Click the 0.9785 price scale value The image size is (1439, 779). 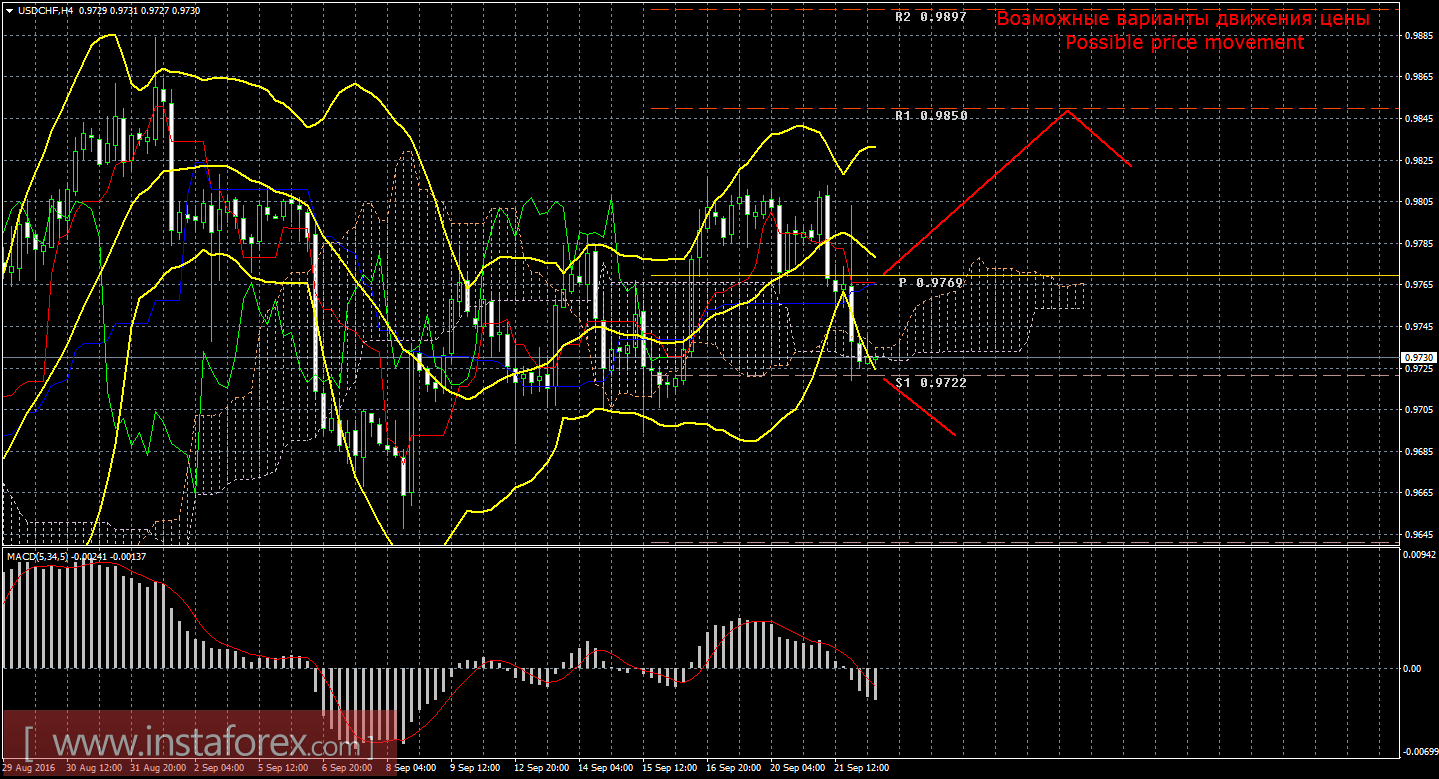point(1420,243)
